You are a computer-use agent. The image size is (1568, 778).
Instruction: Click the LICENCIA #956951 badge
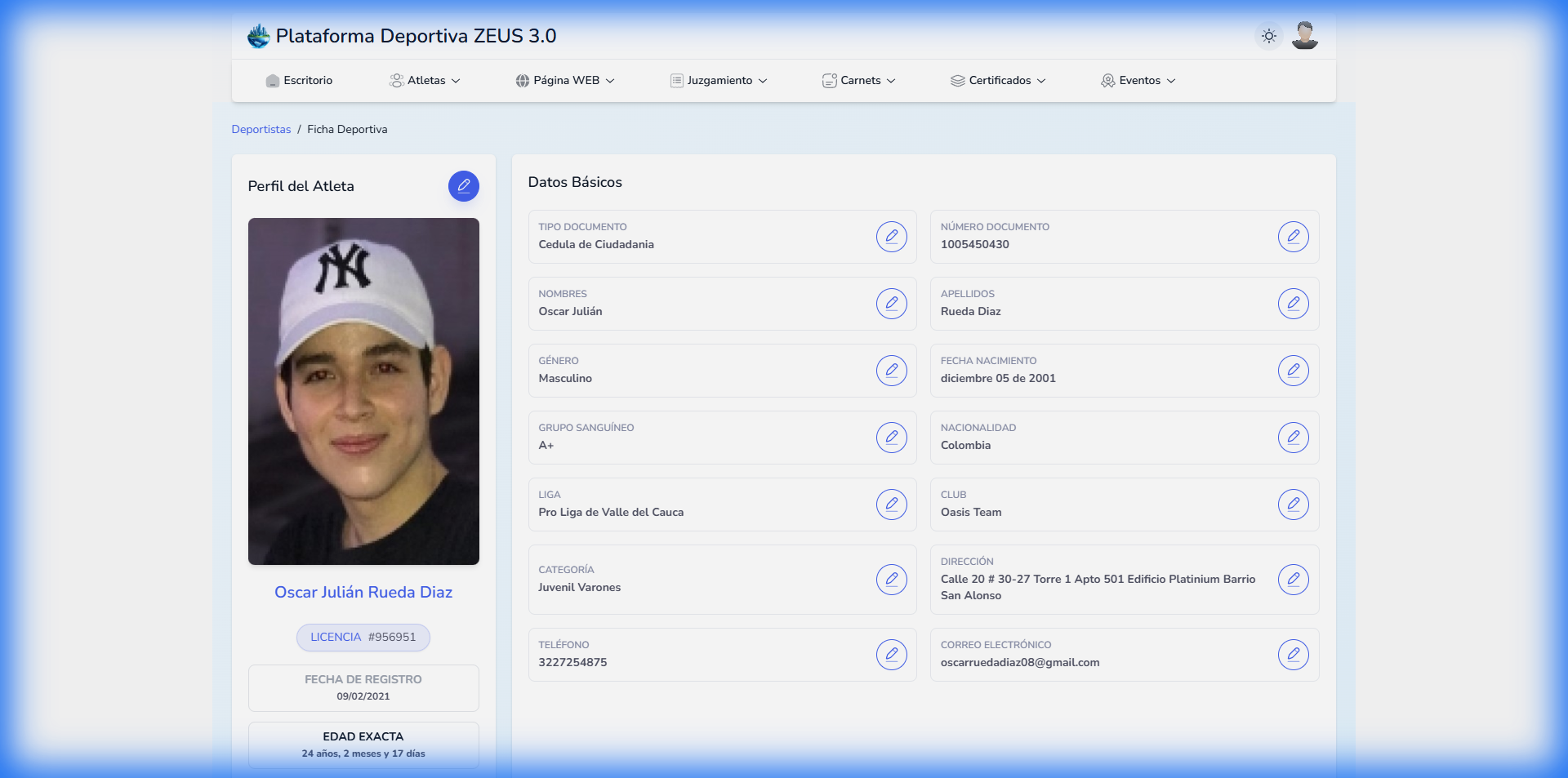coord(363,638)
